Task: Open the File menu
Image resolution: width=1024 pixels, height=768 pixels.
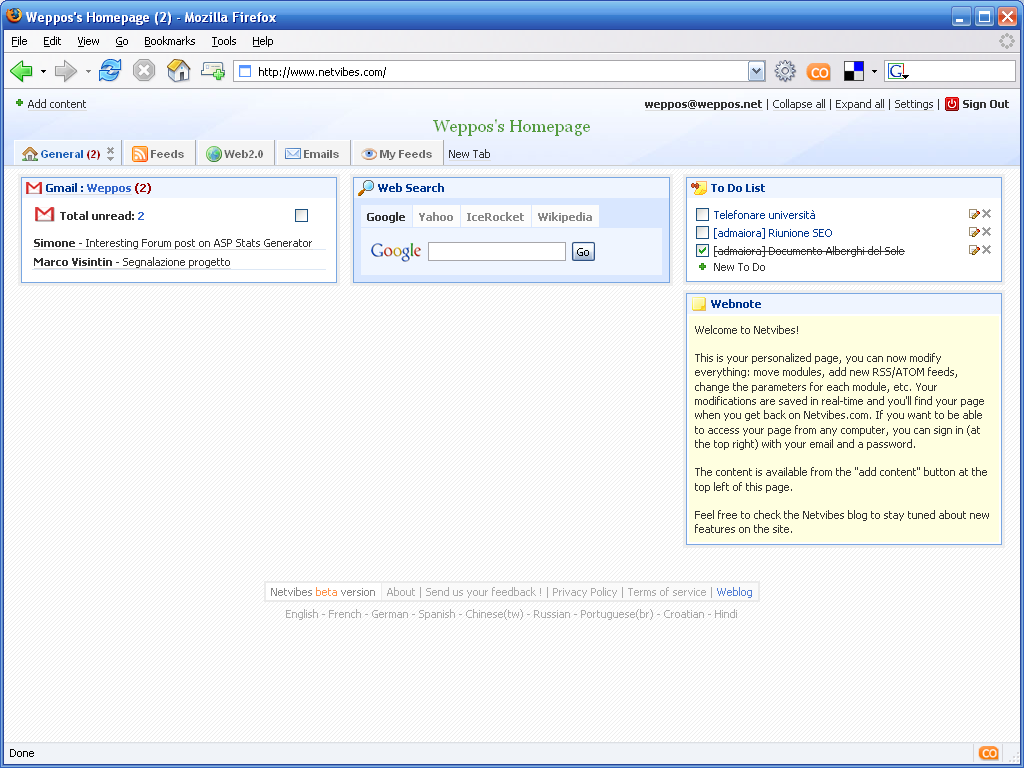Action: coord(20,41)
